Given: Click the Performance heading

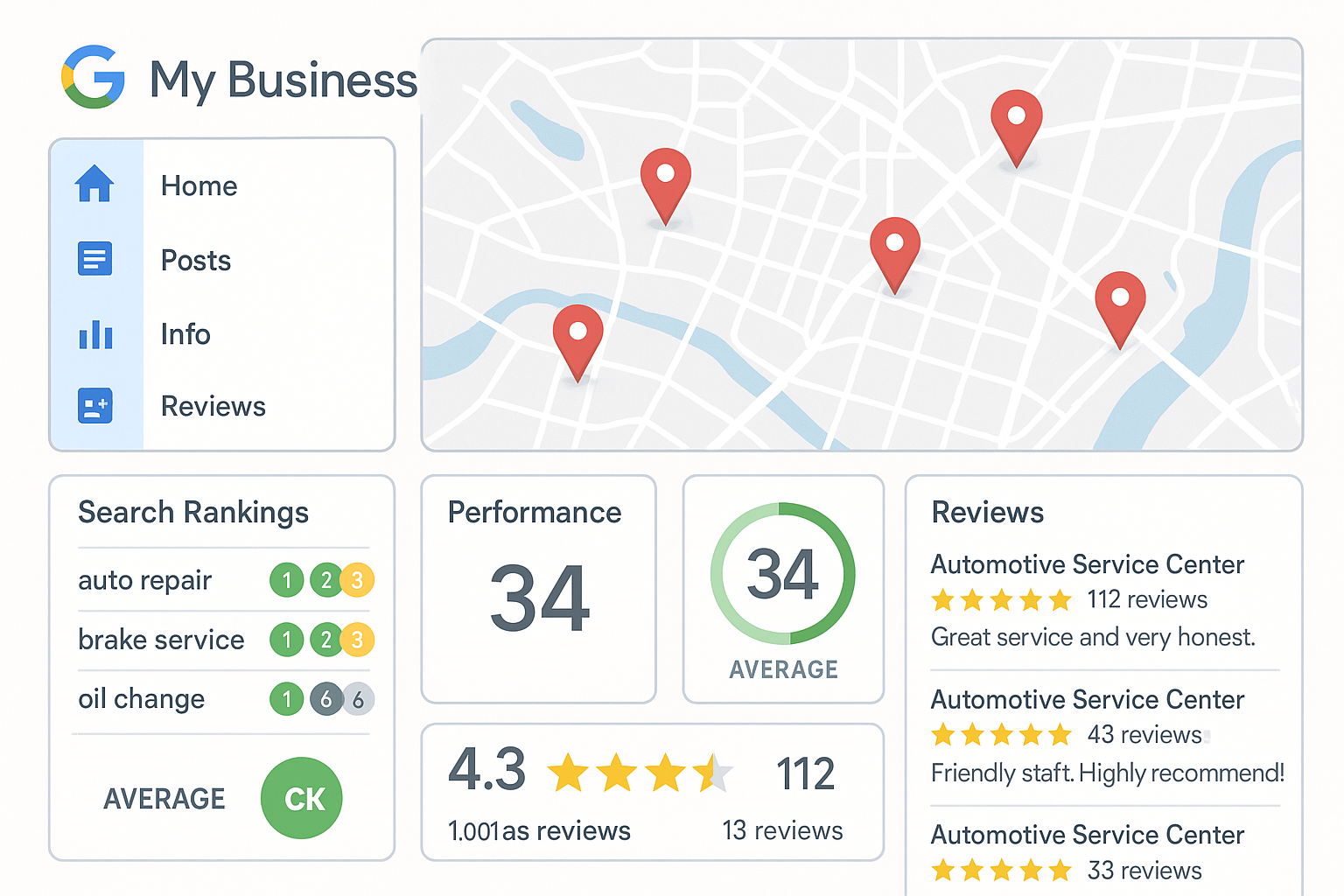Looking at the screenshot, I should click(535, 512).
